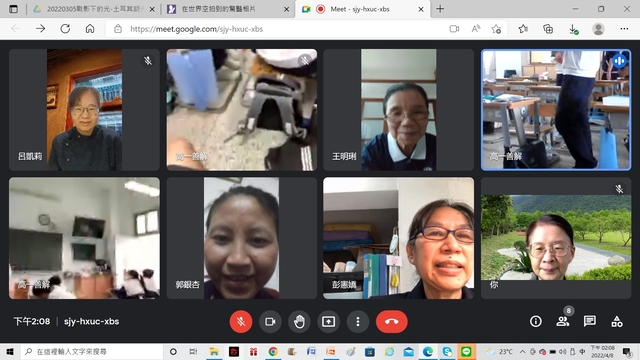Start presenting your screen

(x=329, y=322)
